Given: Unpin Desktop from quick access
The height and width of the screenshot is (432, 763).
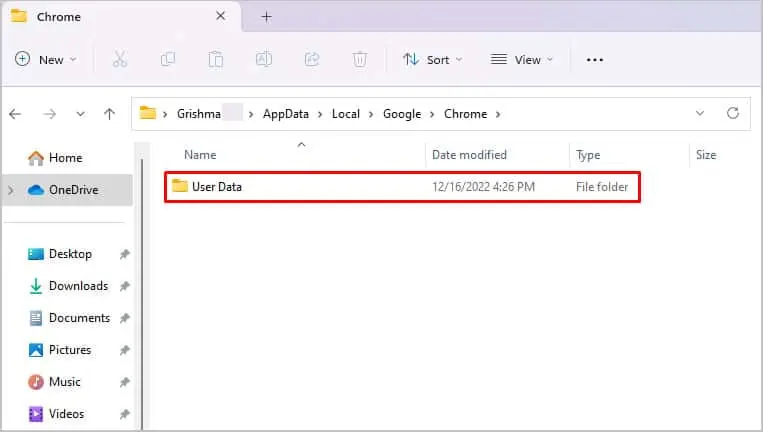Looking at the screenshot, I should pos(125,254).
